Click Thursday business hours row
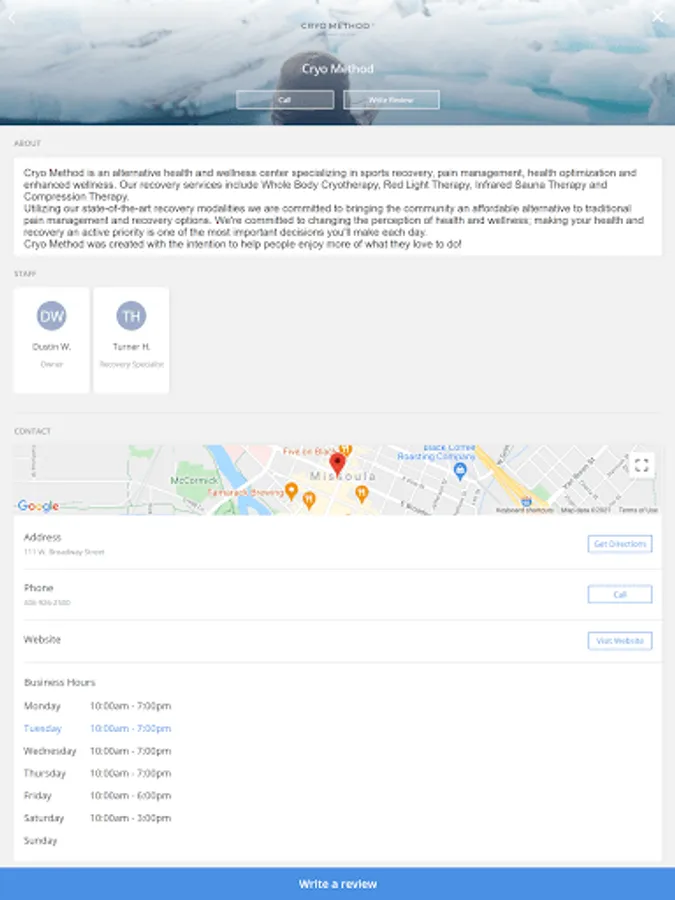The height and width of the screenshot is (900, 675). point(98,773)
